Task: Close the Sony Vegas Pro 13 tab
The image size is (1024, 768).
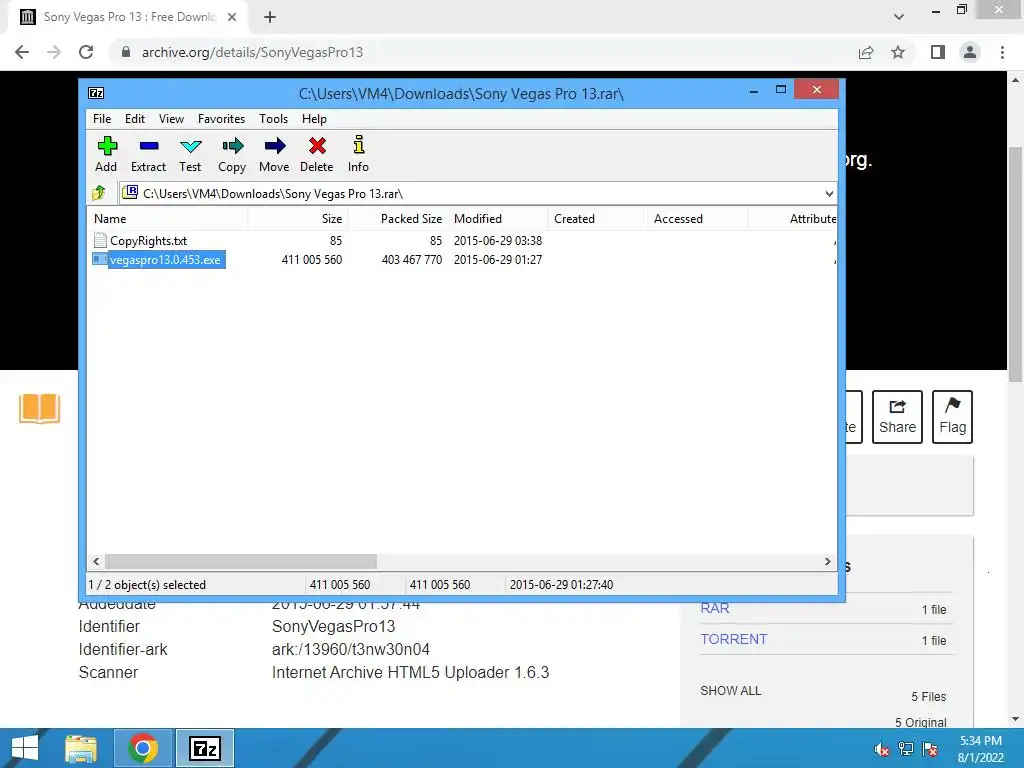Action: pyautogui.click(x=232, y=17)
